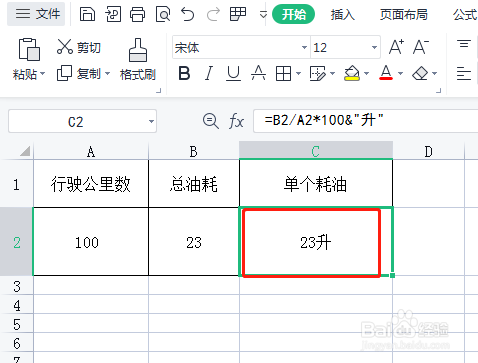The height and width of the screenshot is (363, 478).
Task: Click the top align icon
Action: click(464, 44)
